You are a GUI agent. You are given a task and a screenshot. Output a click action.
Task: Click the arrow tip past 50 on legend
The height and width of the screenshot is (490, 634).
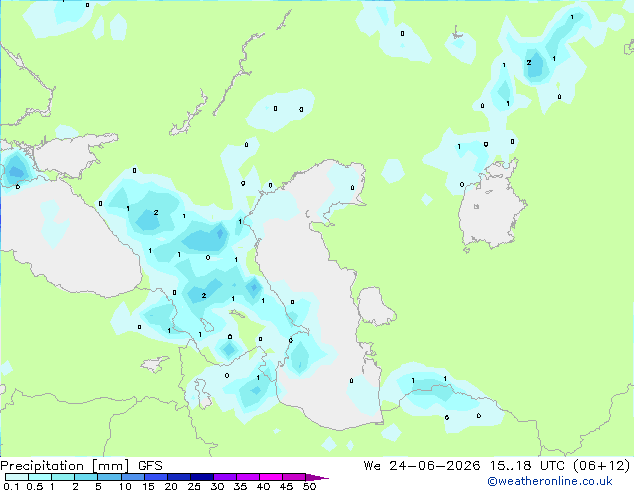pyautogui.click(x=317, y=477)
